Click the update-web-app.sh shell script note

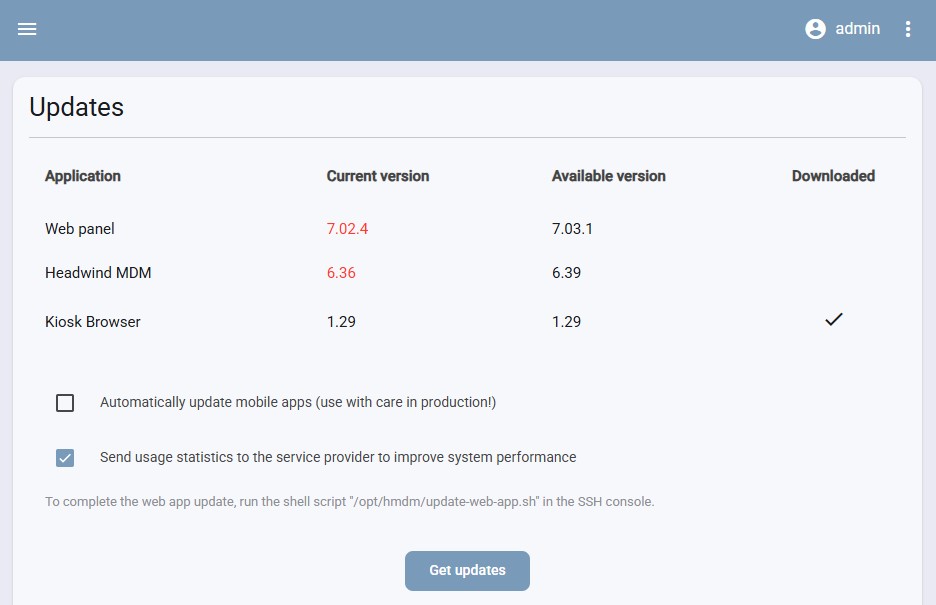point(350,502)
